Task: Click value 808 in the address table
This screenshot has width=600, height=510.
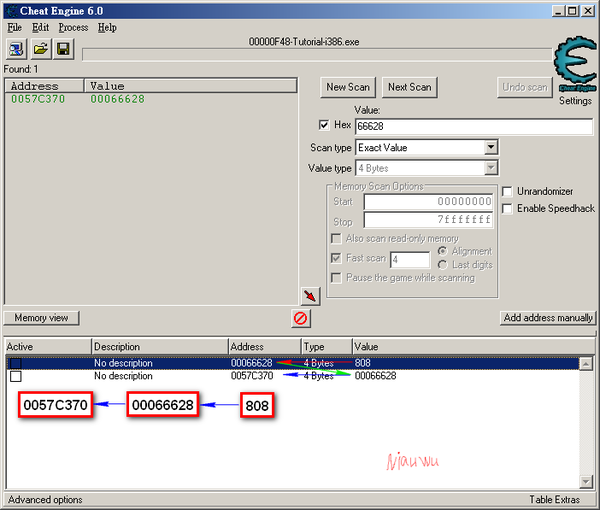Action: pos(362,363)
